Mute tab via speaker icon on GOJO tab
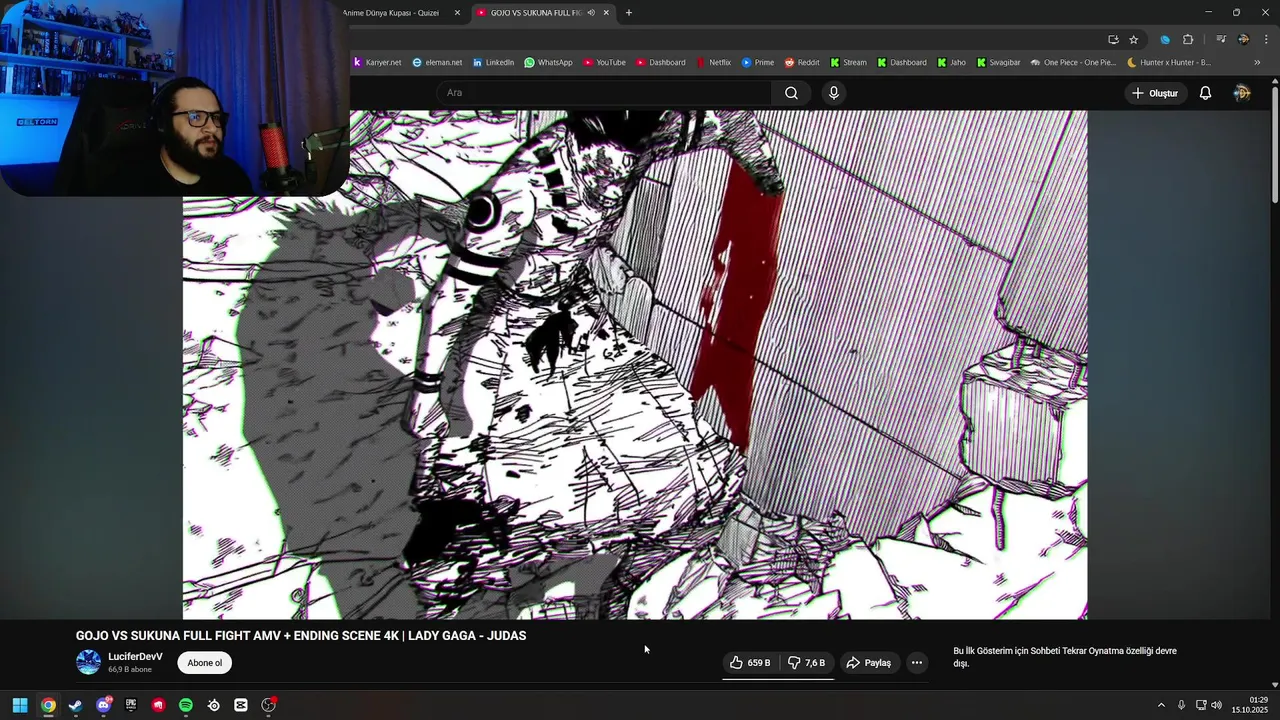Image resolution: width=1280 pixels, height=720 pixels. click(591, 13)
